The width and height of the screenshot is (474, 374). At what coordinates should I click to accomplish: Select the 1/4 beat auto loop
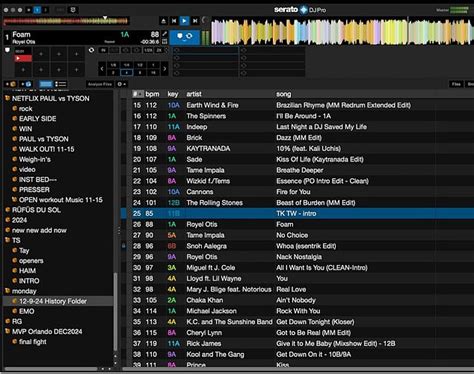pyautogui.click(x=126, y=65)
